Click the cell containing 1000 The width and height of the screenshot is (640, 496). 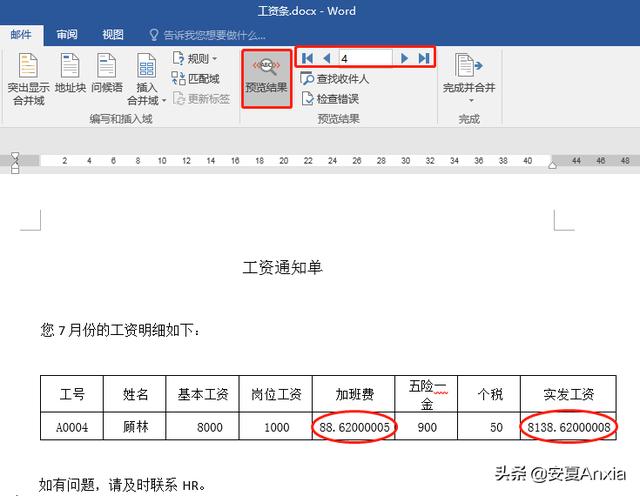click(276, 427)
